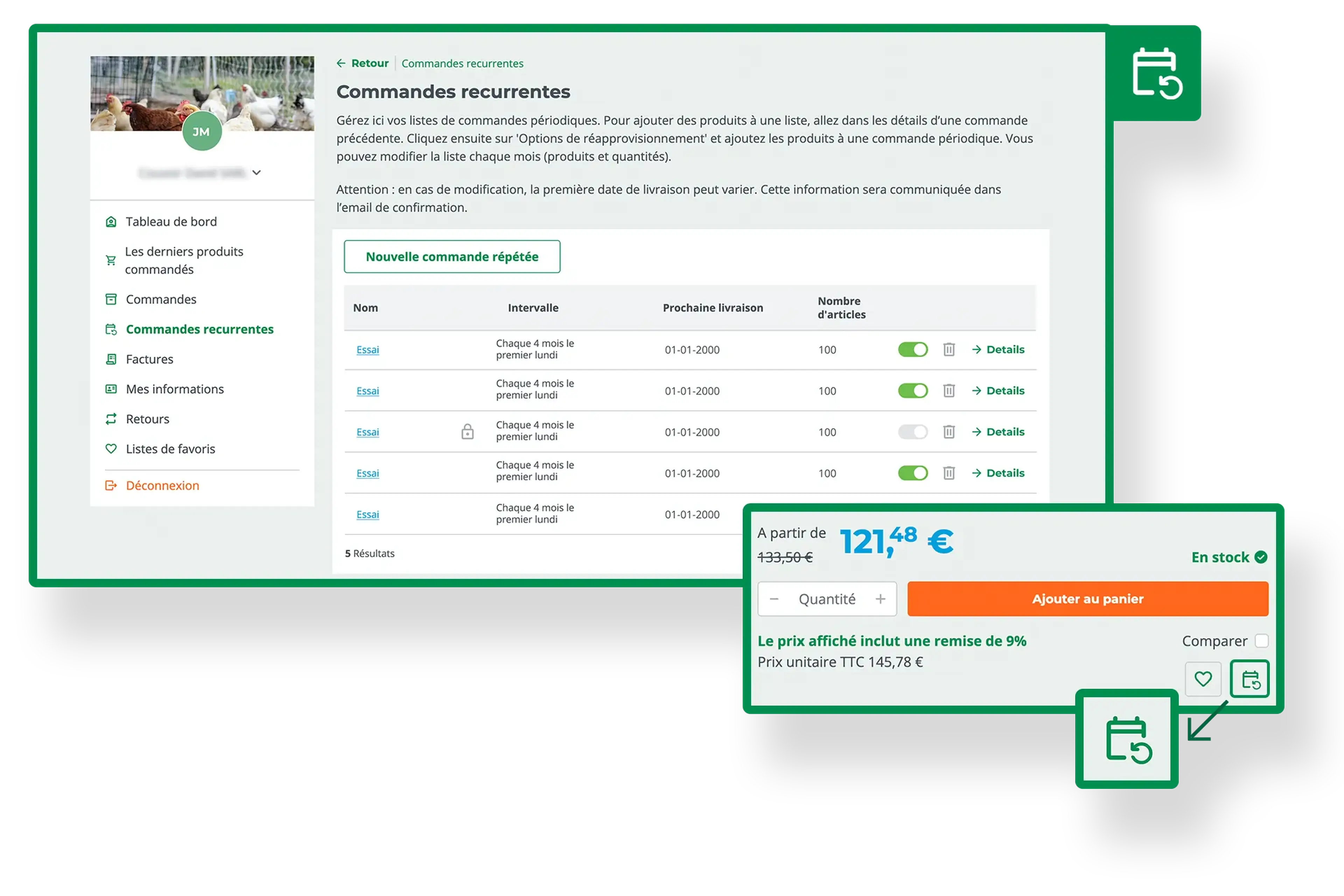Add product to favorites with heart icon
The image size is (1344, 896).
[1203, 679]
